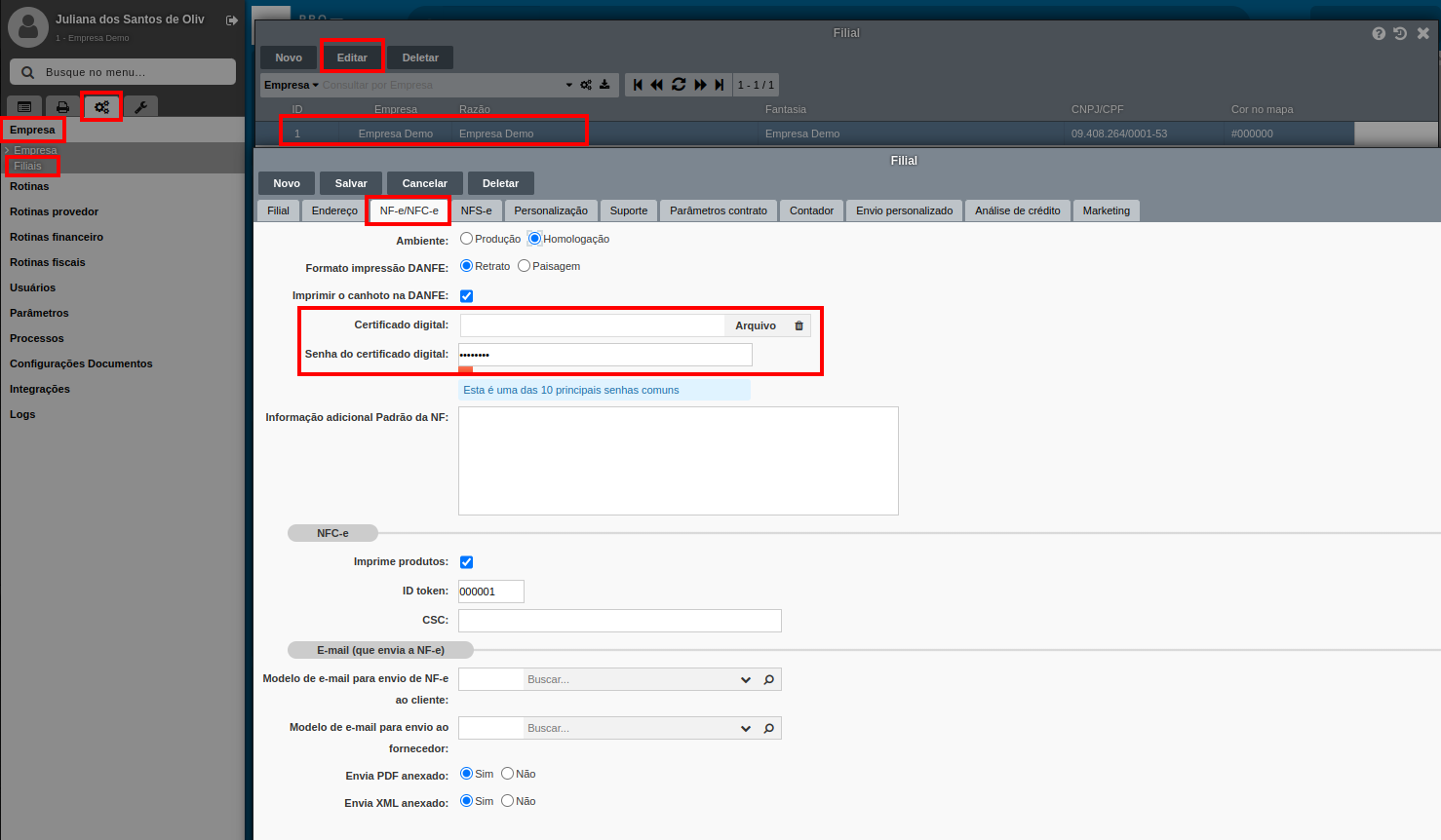Open the wrench tools sidebar tab
The width and height of the screenshot is (1441, 840).
pyautogui.click(x=140, y=107)
